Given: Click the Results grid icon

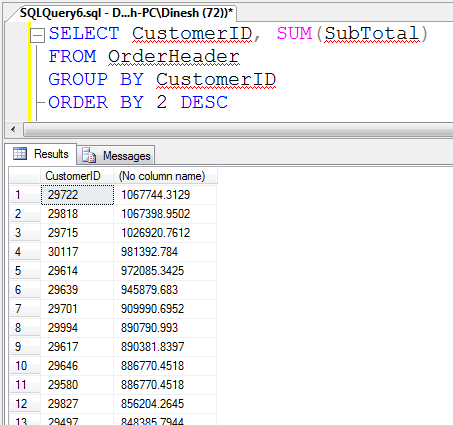Looking at the screenshot, I should pos(20,154).
